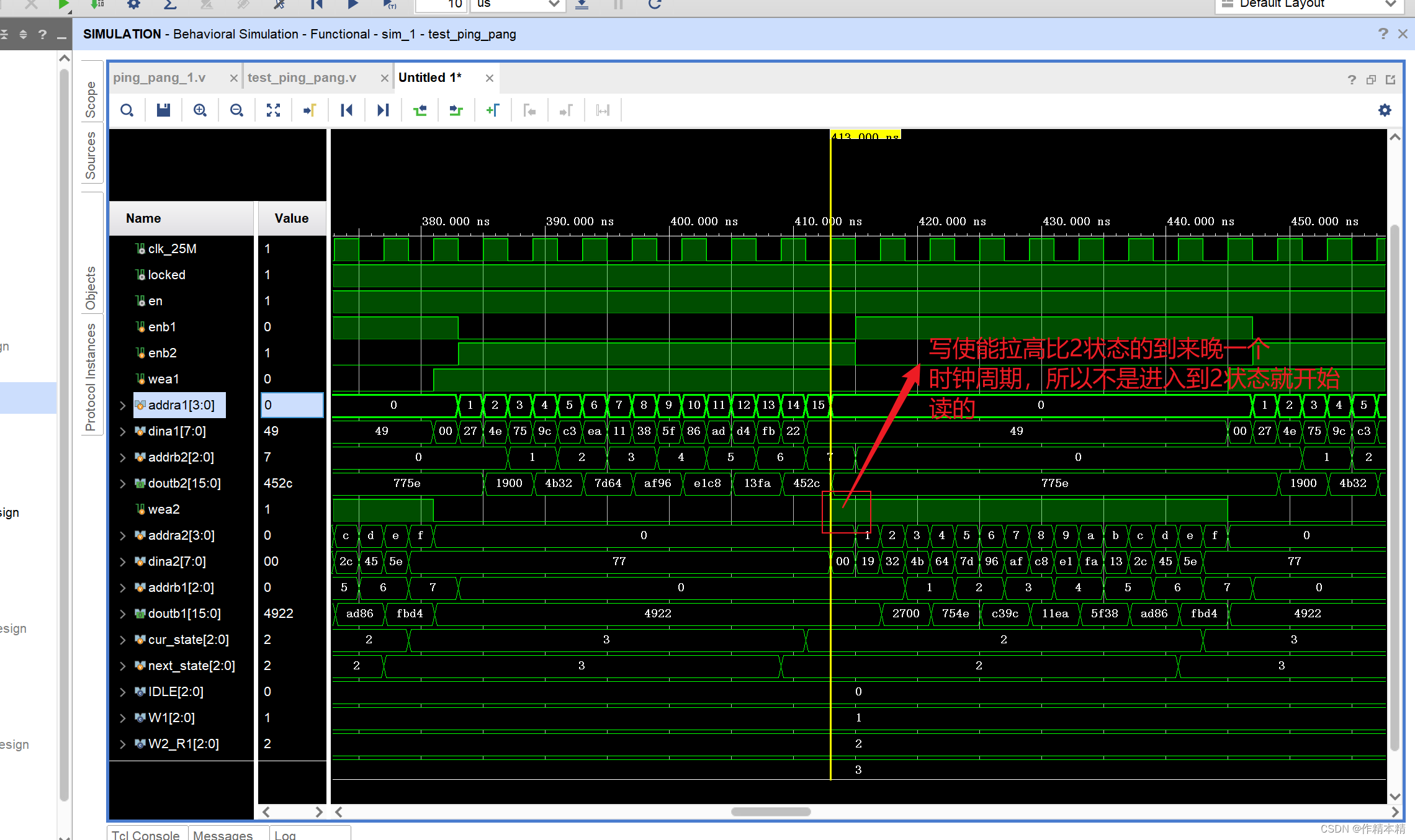The width and height of the screenshot is (1415, 840).
Task: Add a marker at current cursor
Action: (x=492, y=110)
